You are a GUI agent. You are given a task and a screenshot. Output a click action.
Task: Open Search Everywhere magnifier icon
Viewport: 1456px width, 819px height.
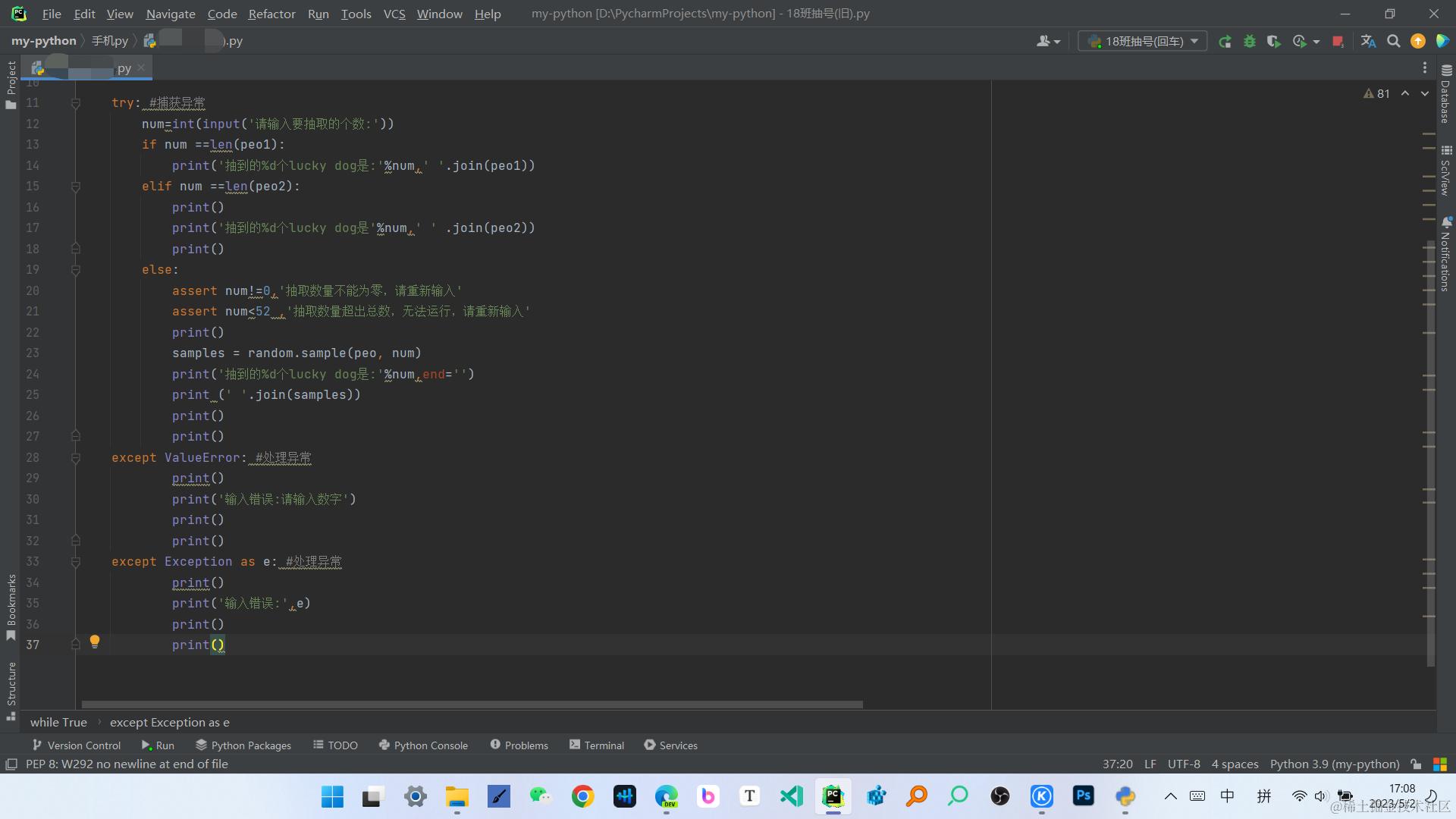(x=1393, y=42)
